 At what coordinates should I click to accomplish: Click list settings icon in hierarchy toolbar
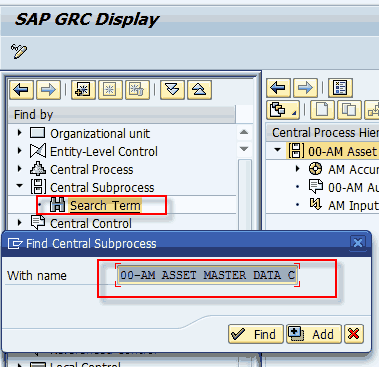pyautogui.click(x=340, y=88)
